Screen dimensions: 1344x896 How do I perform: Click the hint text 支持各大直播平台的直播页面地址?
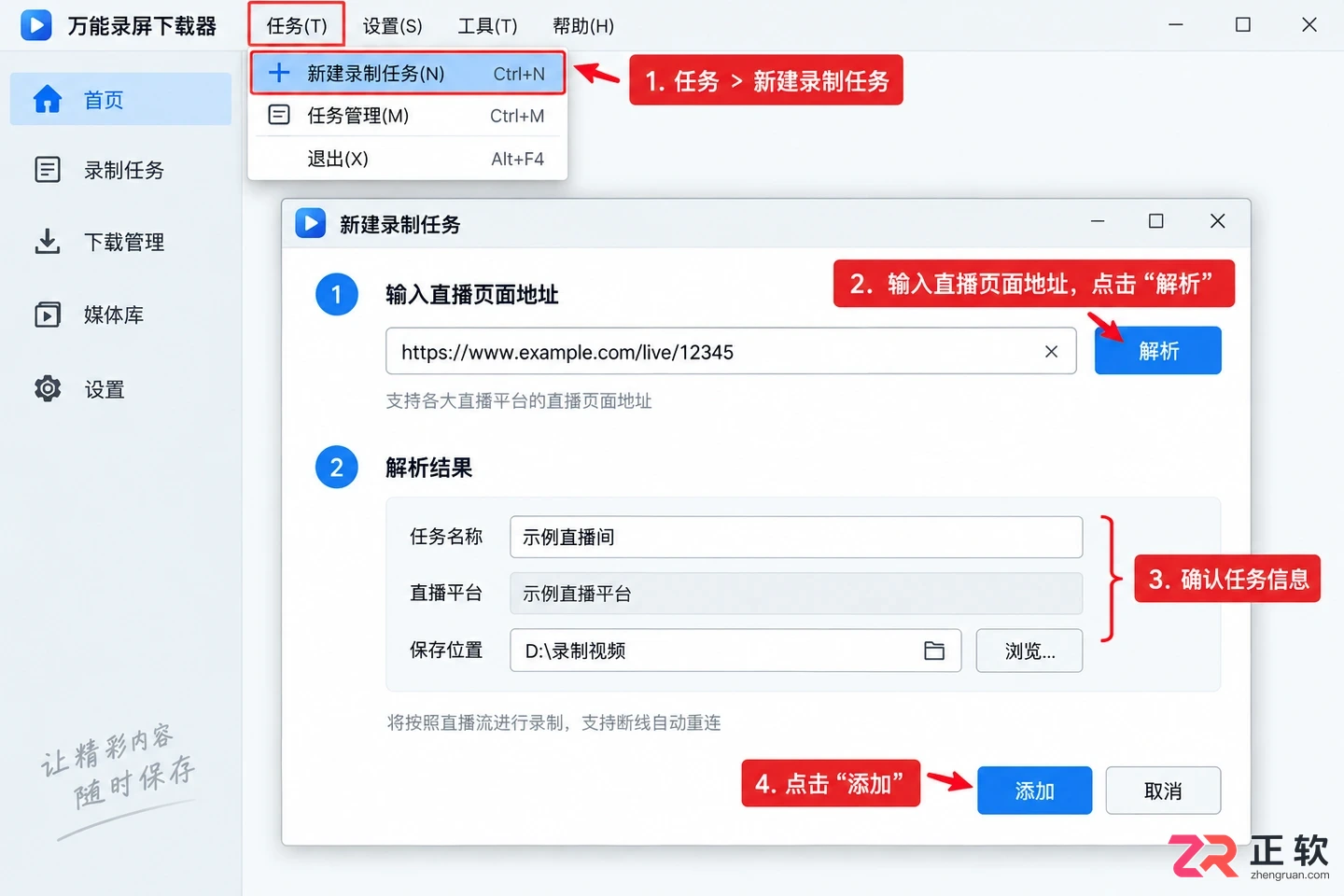(519, 401)
